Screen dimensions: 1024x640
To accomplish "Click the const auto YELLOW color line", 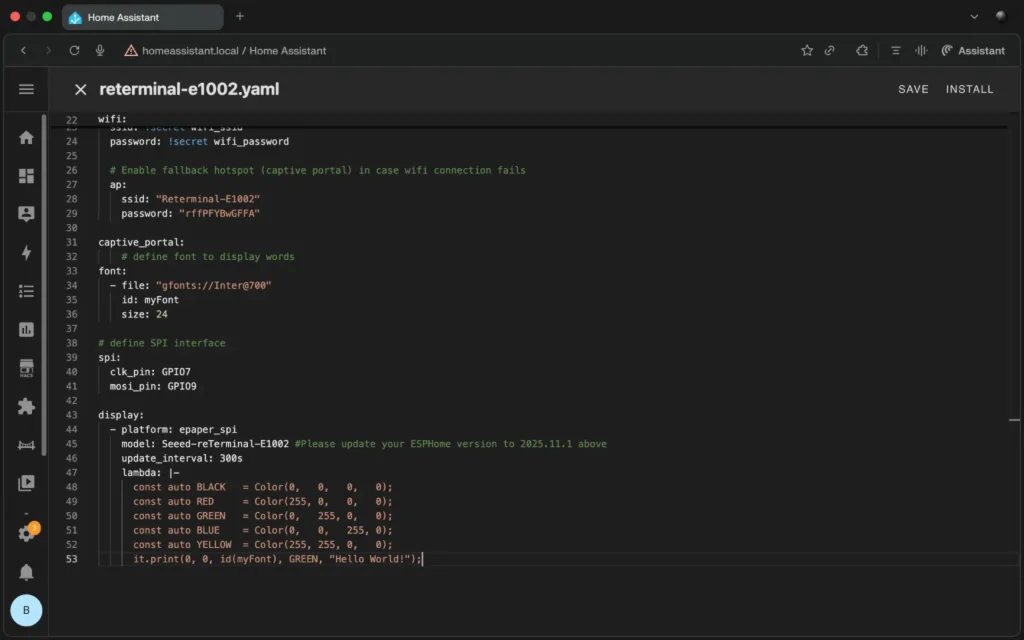I will (x=263, y=544).
